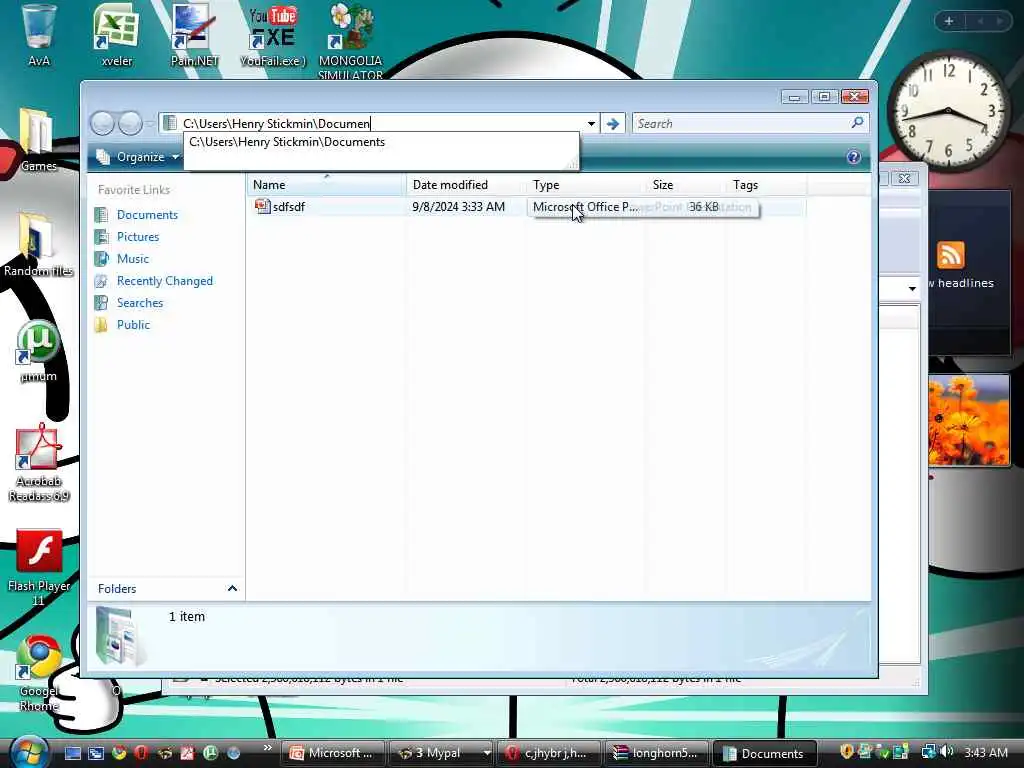This screenshot has width=1024, height=768.
Task: Close the background window behind Explorer
Action: point(904,178)
